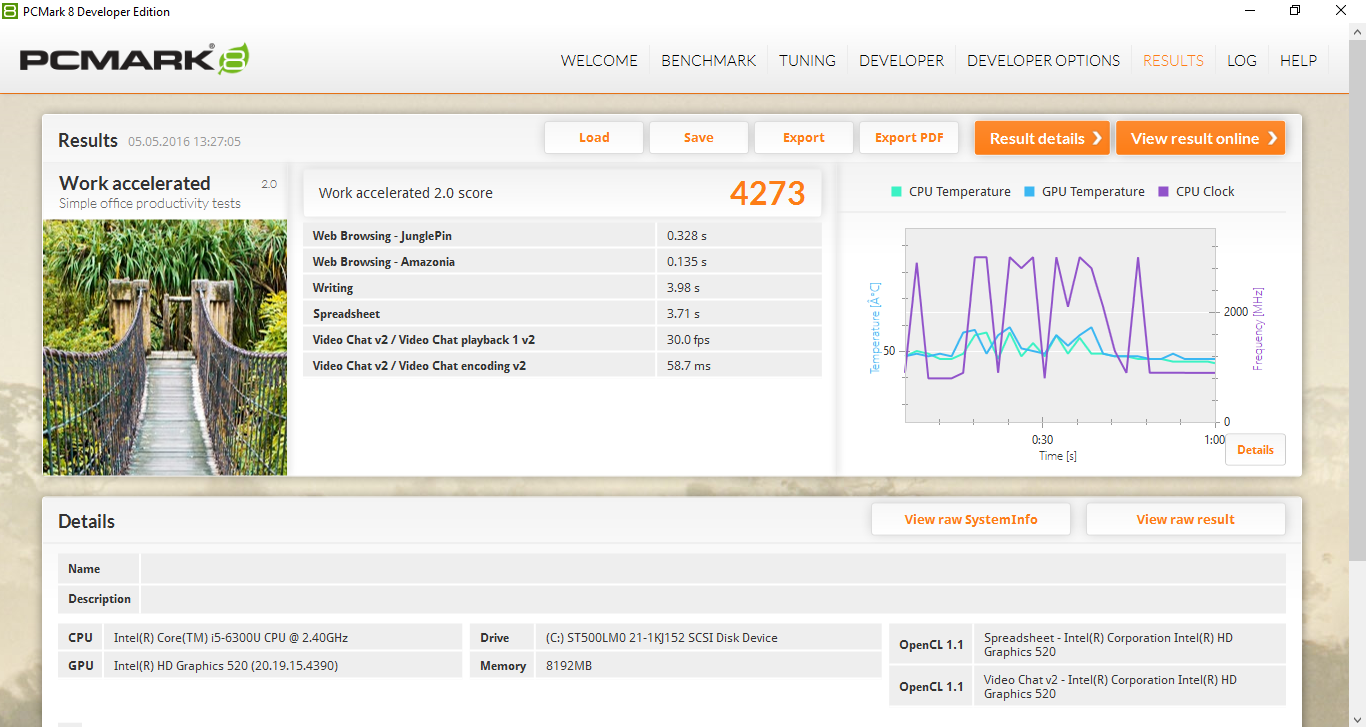Click the Load button
Viewport: 1366px width, 727px height.
tap(594, 138)
